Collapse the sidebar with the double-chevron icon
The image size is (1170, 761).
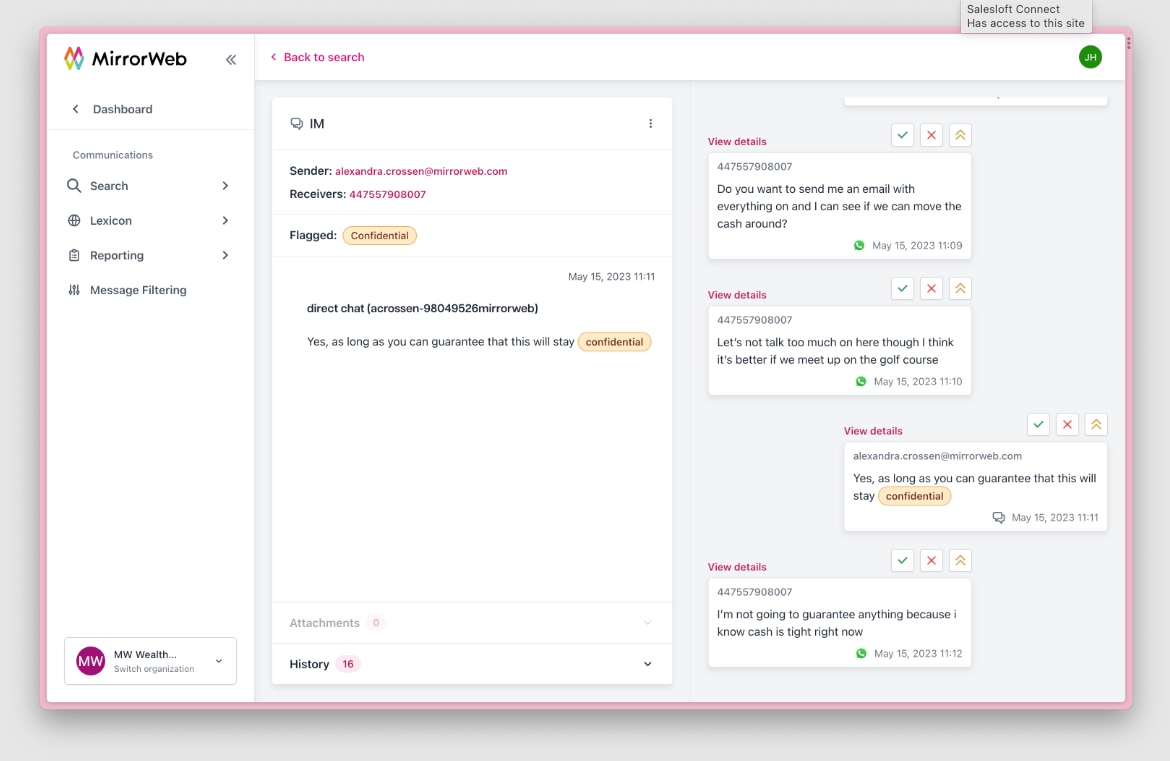coord(231,59)
